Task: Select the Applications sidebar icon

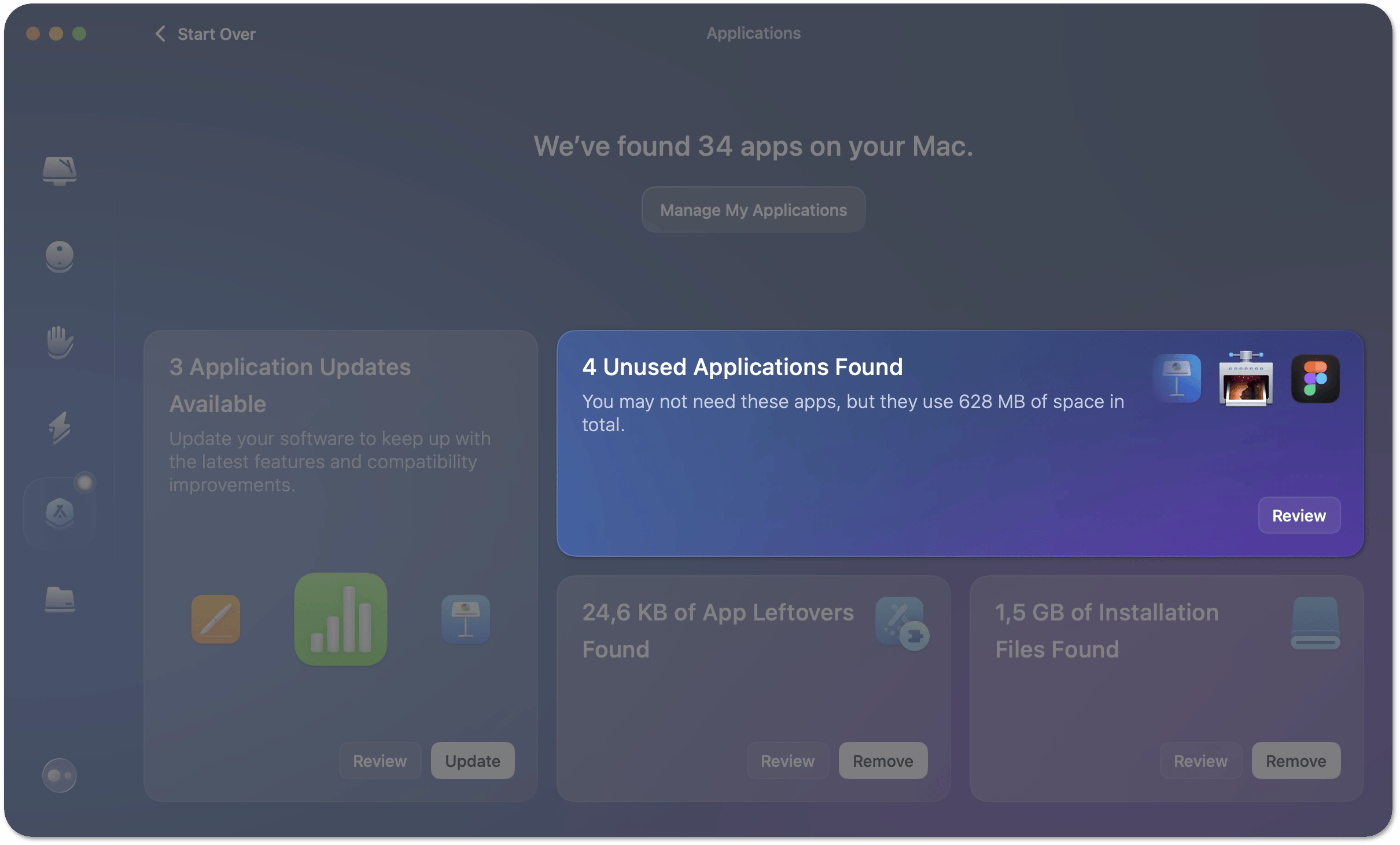Action: (x=60, y=513)
